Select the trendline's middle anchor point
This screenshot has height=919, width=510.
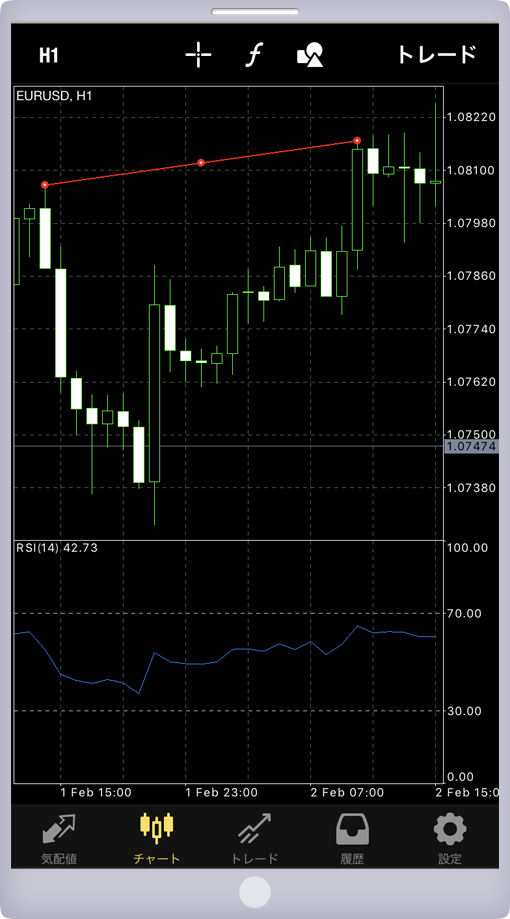pos(200,162)
